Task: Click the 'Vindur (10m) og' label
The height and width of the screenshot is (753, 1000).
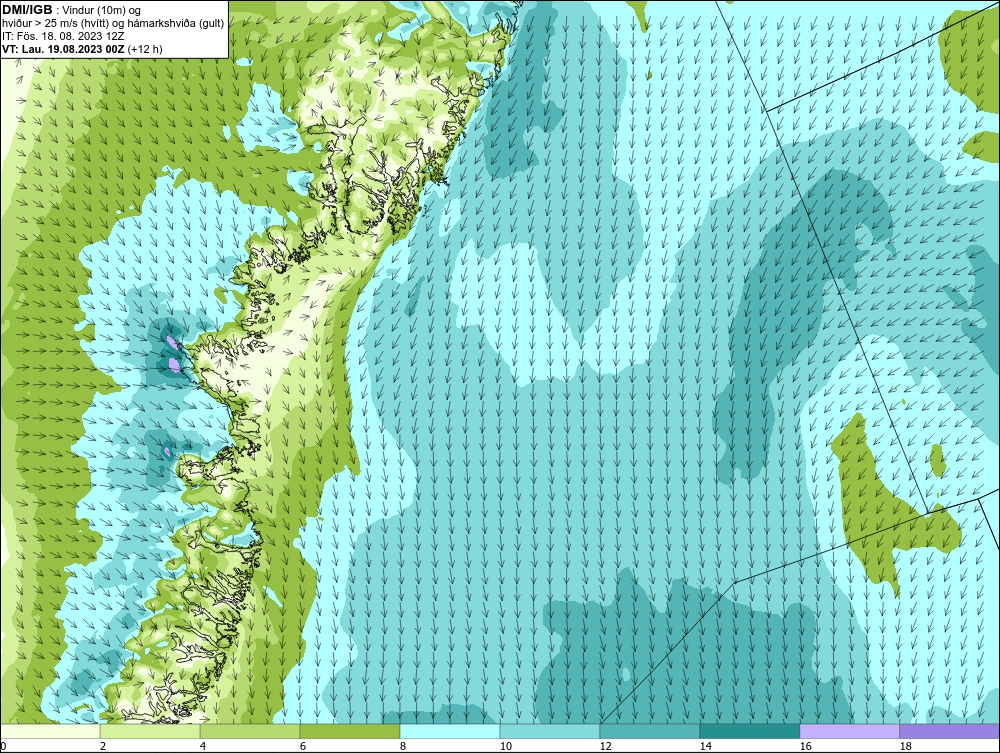Action: [x=100, y=11]
